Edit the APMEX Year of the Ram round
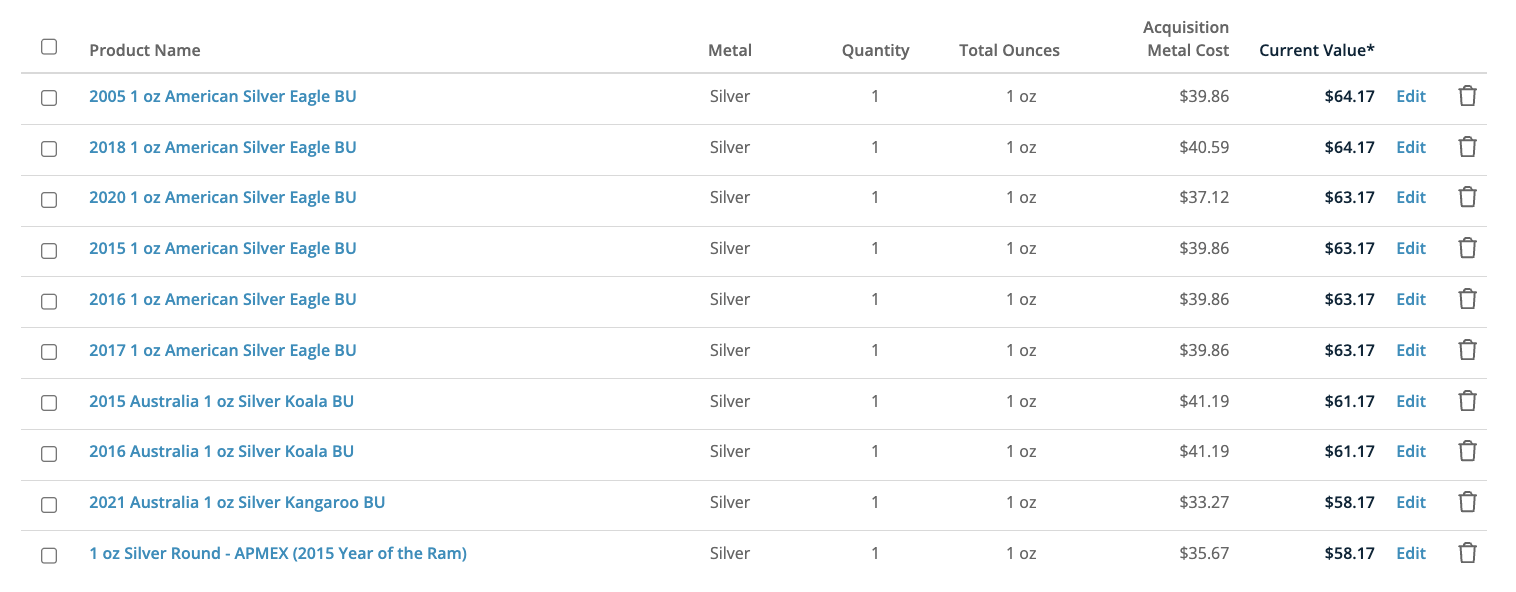This screenshot has width=1516, height=592. [x=1410, y=554]
